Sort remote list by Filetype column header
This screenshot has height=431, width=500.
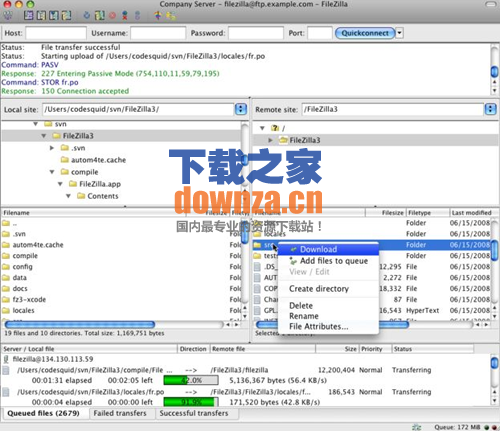click(x=427, y=213)
